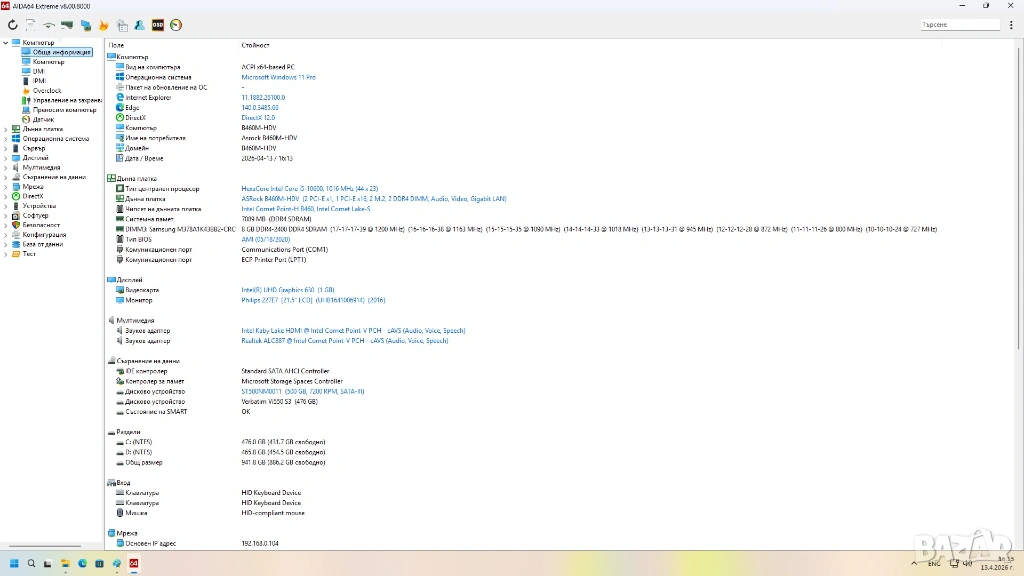Expand the Сървър tree node
The image size is (1024, 576).
pos(6,148)
